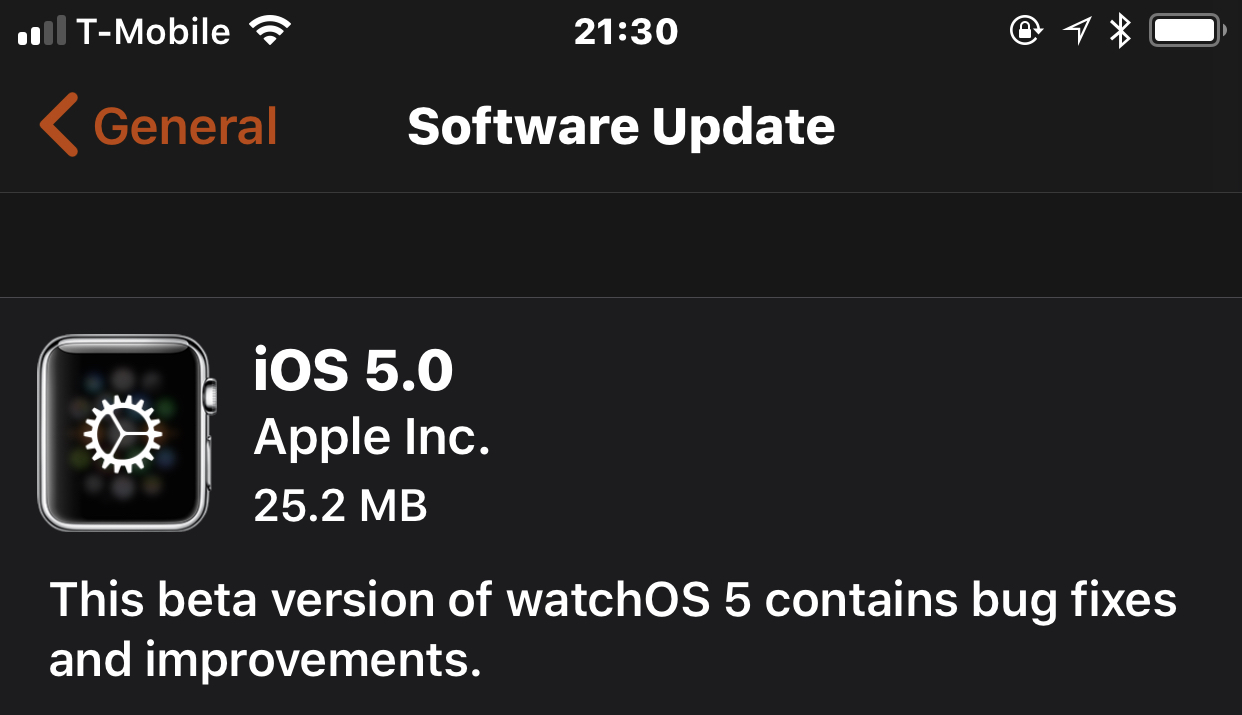Tap the watchOS 5 beta description text
This screenshot has height=715, width=1242.
coord(613,630)
